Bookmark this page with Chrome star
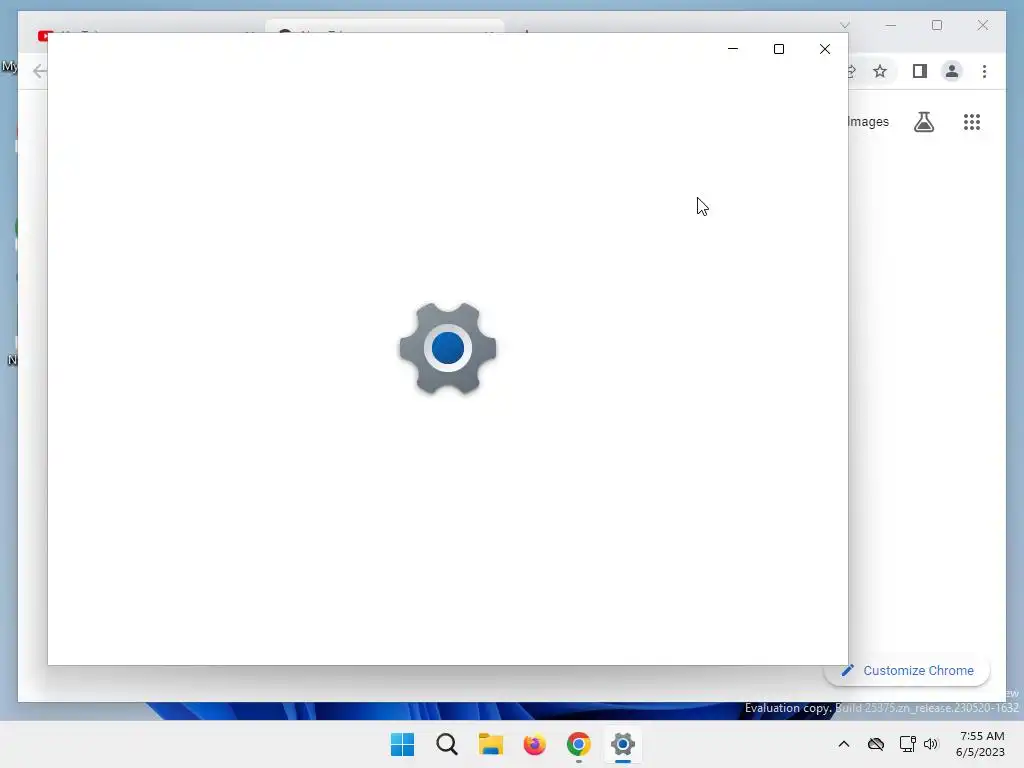1024x768 pixels. [880, 71]
